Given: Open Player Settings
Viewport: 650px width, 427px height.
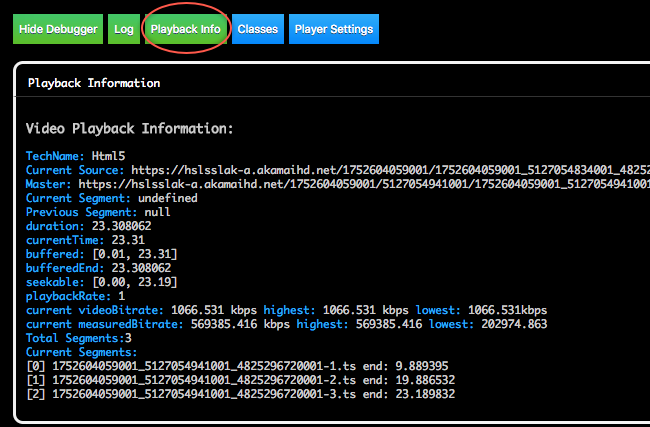Looking at the screenshot, I should [334, 29].
